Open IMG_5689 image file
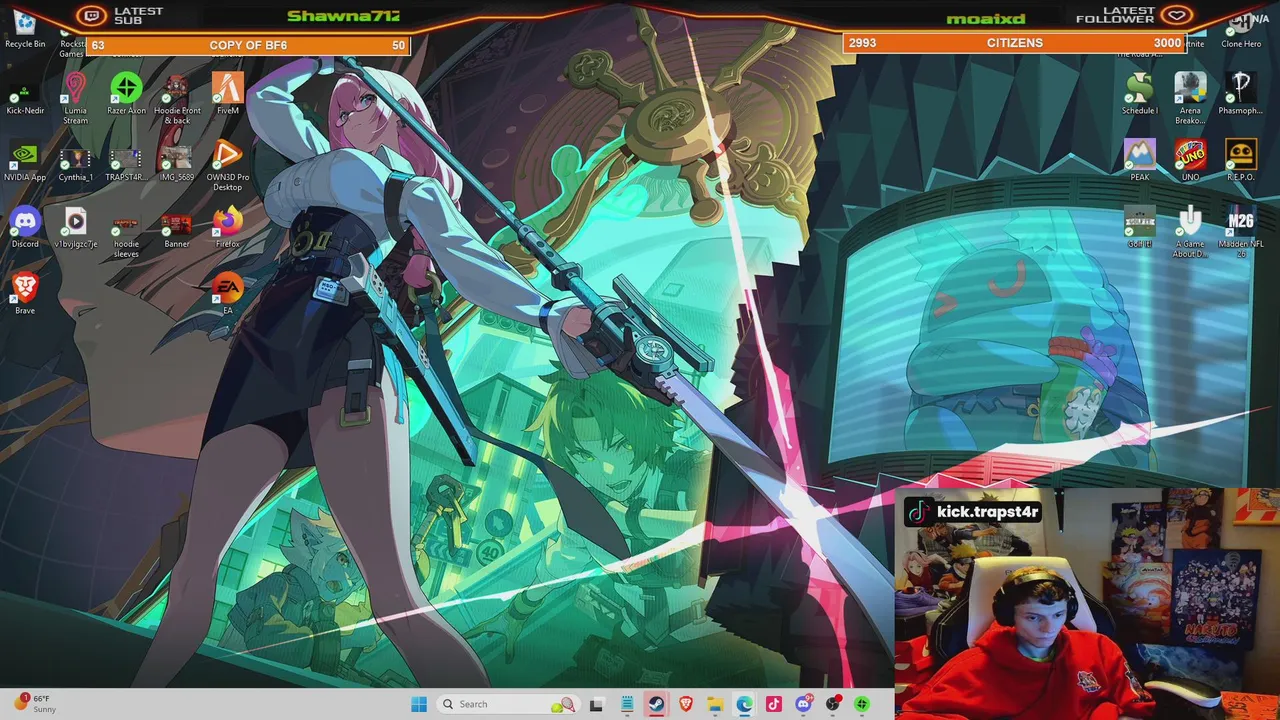This screenshot has height=720, width=1280. 176,164
